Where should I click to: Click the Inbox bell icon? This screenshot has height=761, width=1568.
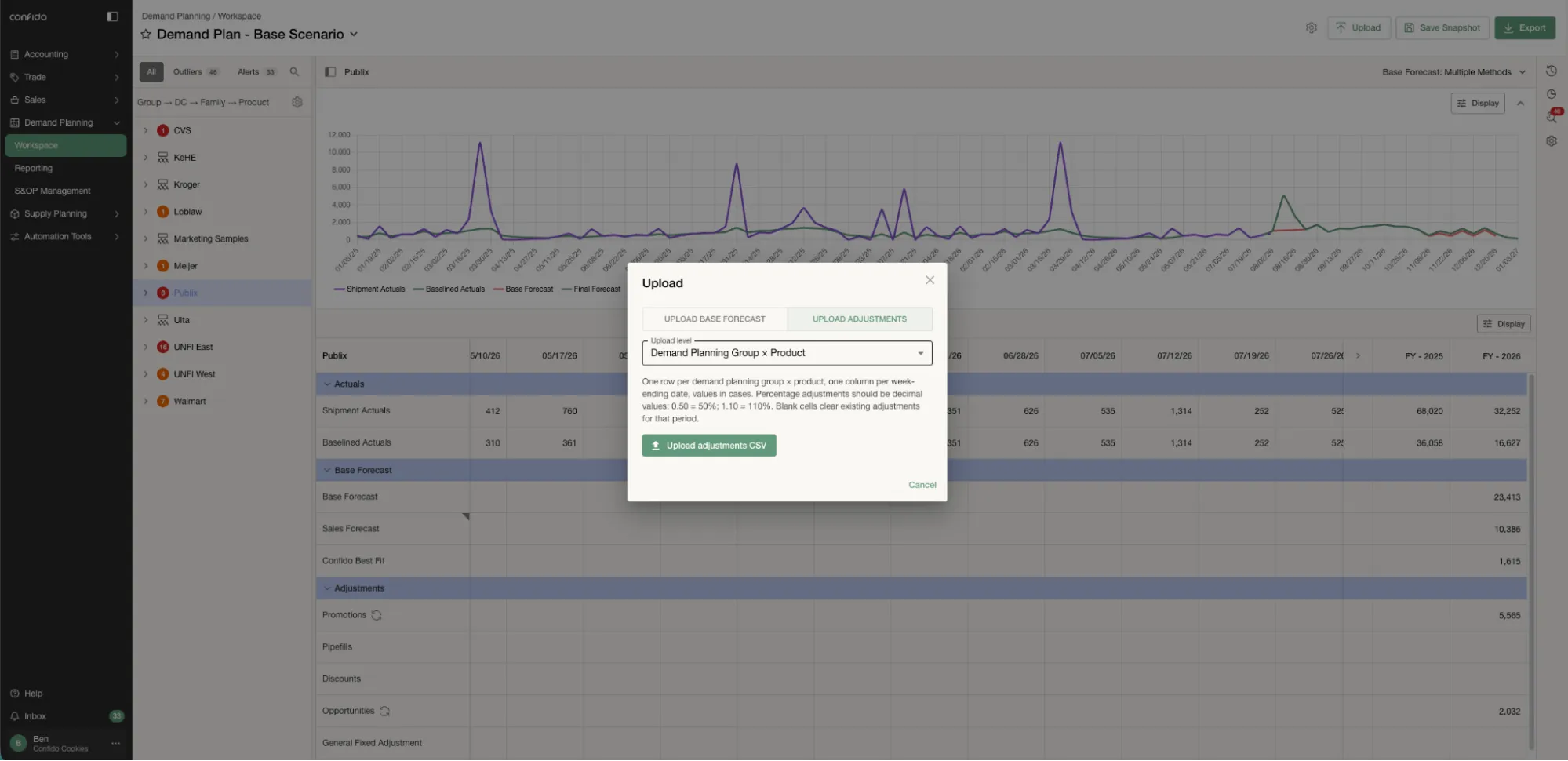(x=14, y=717)
